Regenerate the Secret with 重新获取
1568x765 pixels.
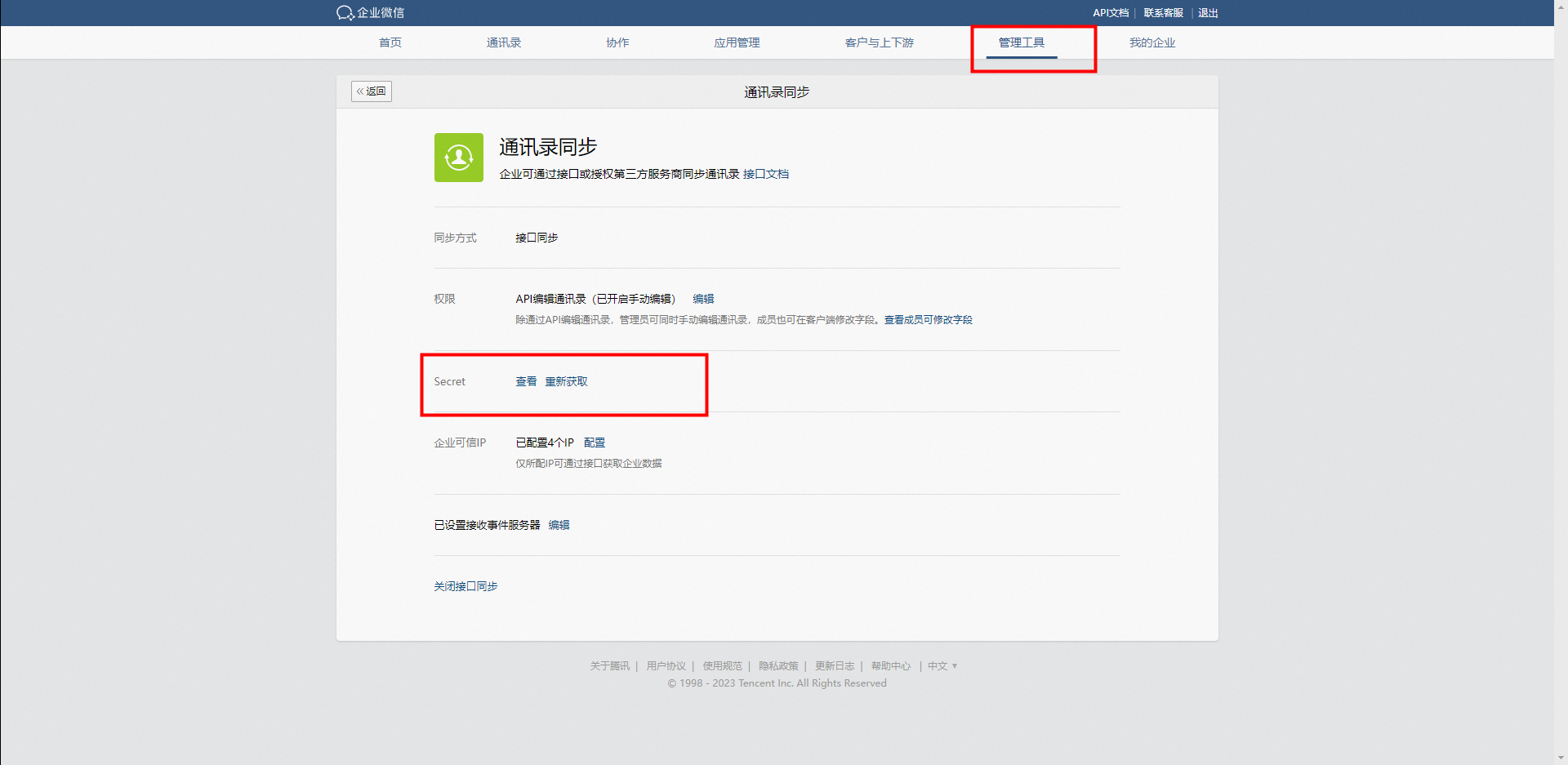(x=566, y=381)
